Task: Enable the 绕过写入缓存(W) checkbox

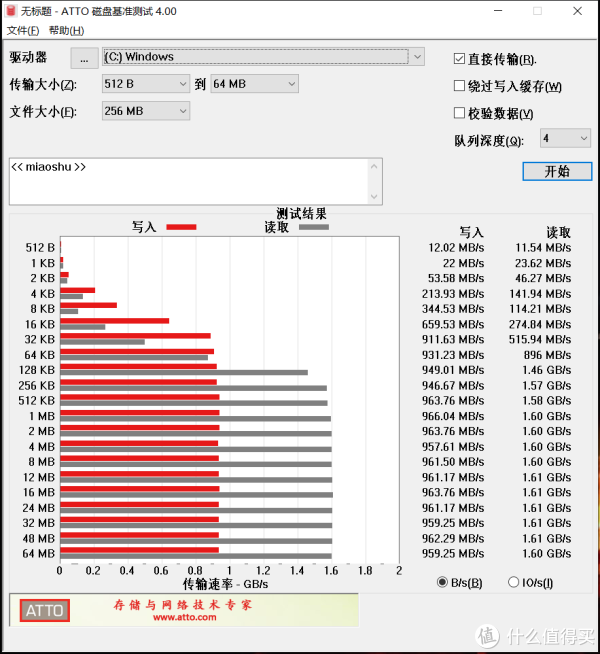Action: [x=459, y=86]
